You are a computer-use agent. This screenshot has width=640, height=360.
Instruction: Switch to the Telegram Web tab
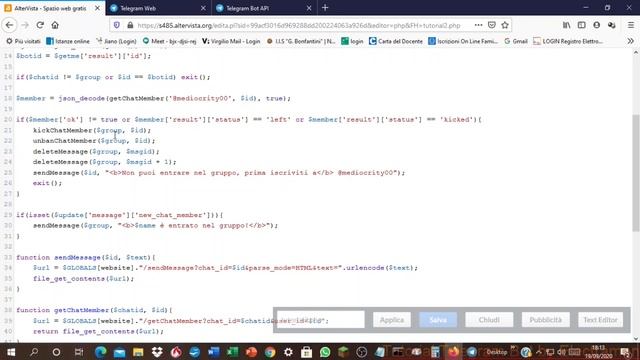point(158,8)
